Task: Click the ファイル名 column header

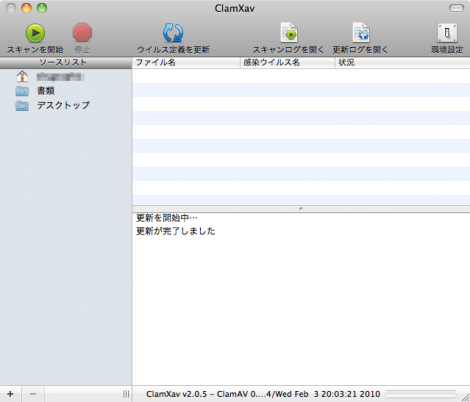Action: [186, 63]
